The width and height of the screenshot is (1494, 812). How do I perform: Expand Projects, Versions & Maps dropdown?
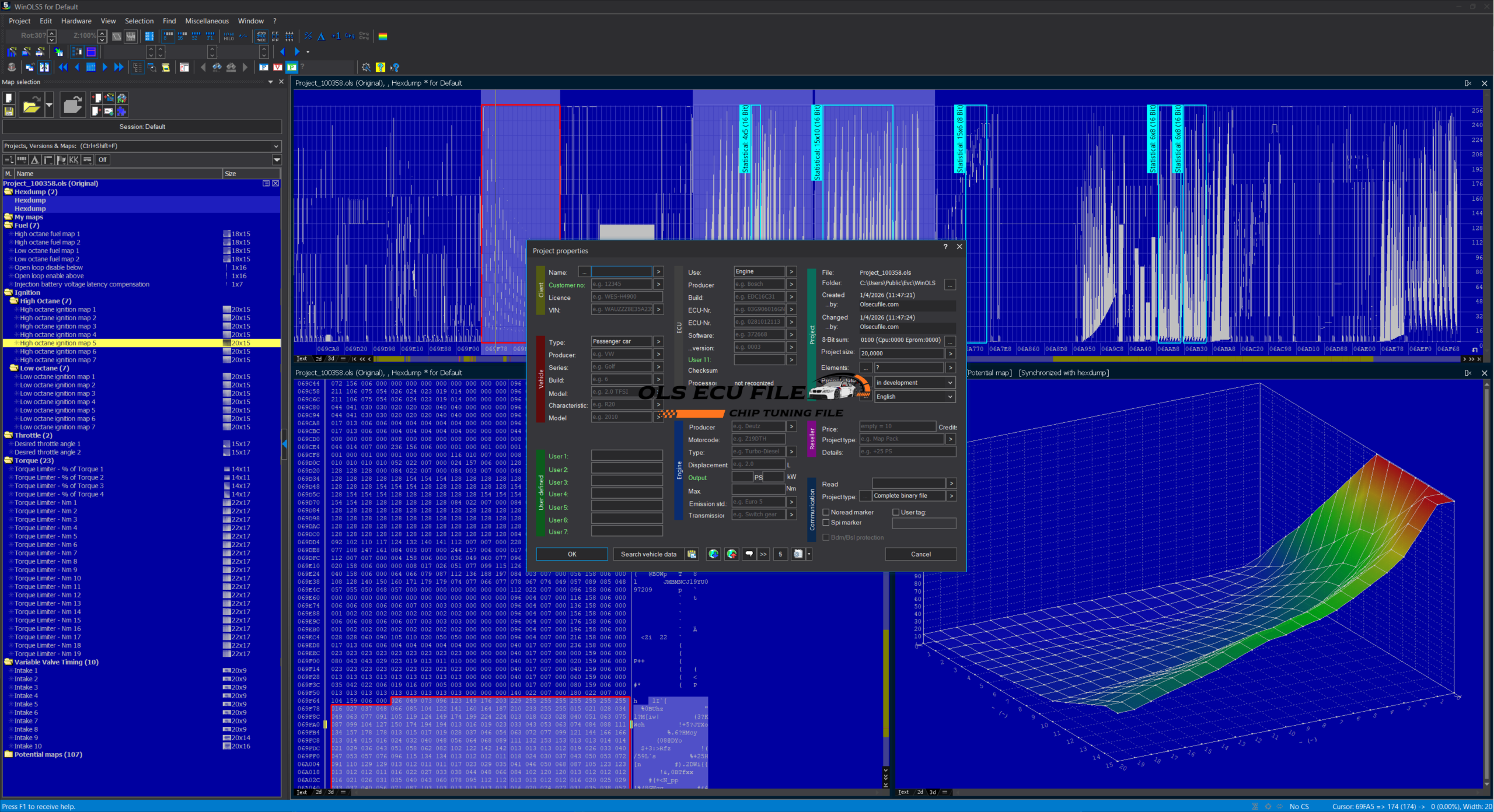click(276, 146)
